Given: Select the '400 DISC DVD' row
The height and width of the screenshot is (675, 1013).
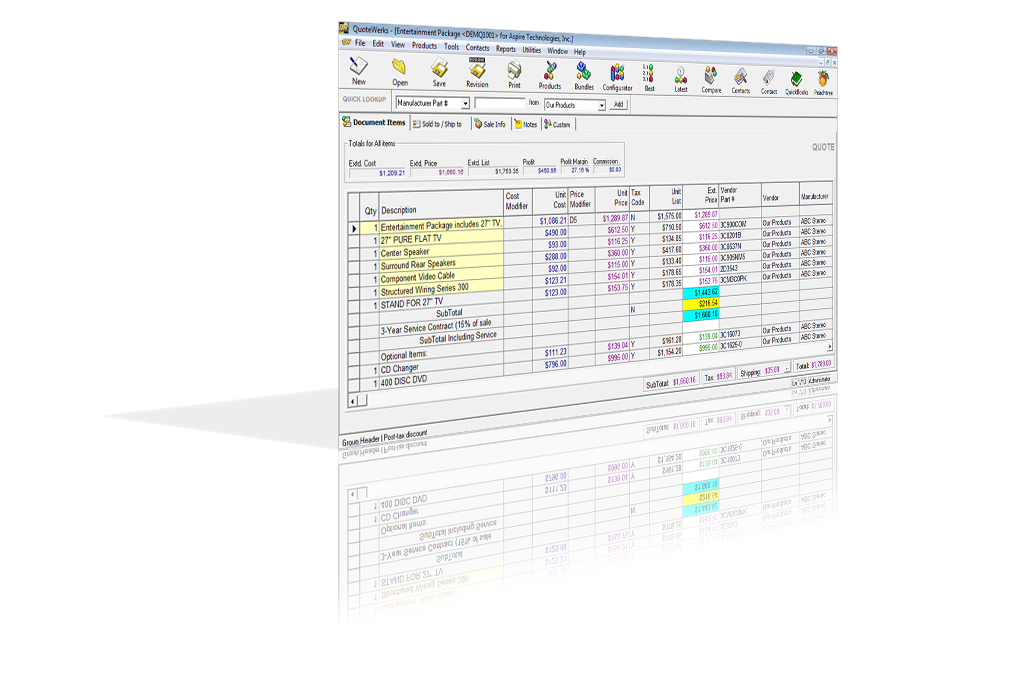Looking at the screenshot, I should pos(441,377).
